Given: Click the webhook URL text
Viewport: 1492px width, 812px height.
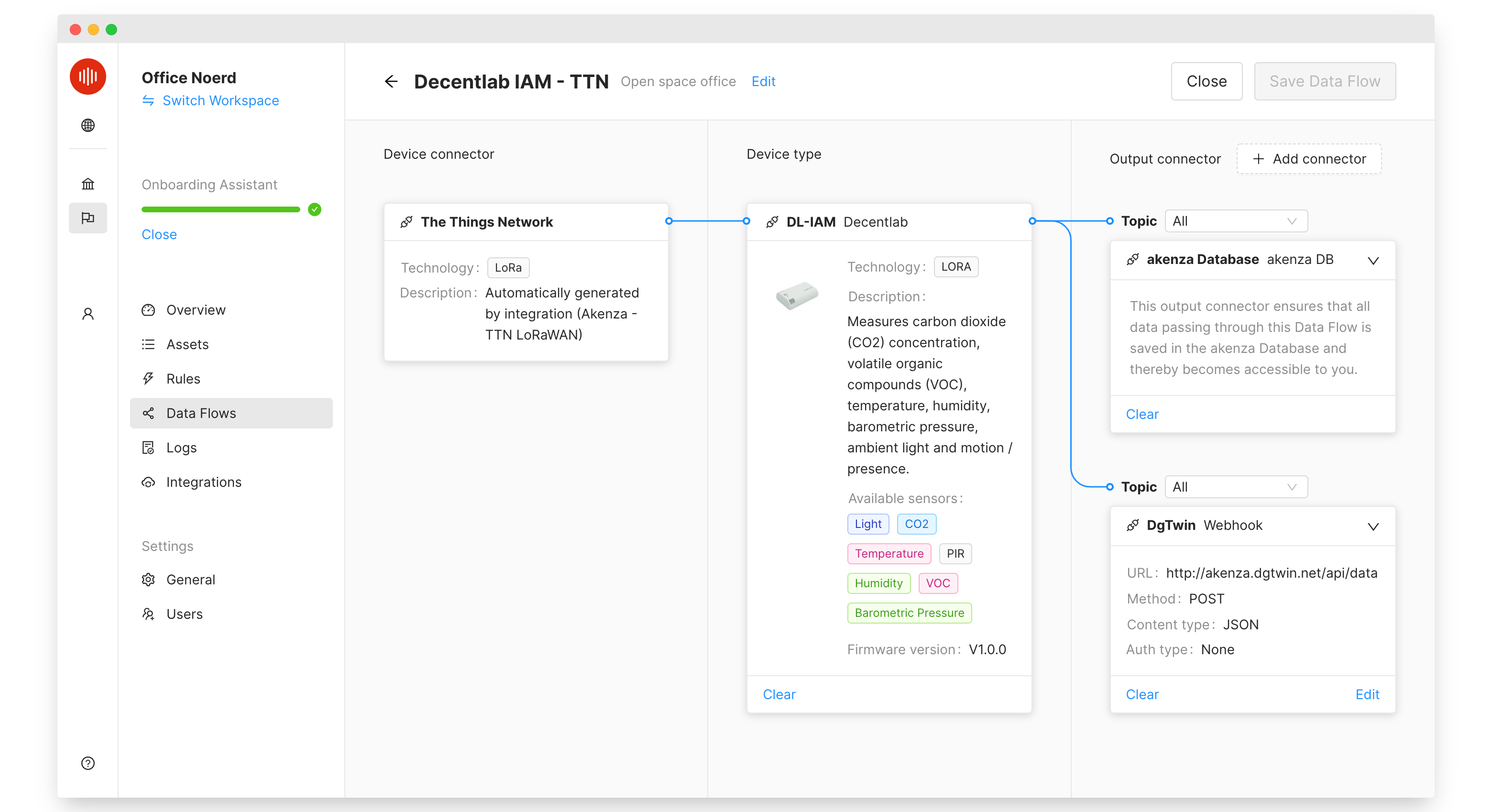Looking at the screenshot, I should pyautogui.click(x=1272, y=573).
